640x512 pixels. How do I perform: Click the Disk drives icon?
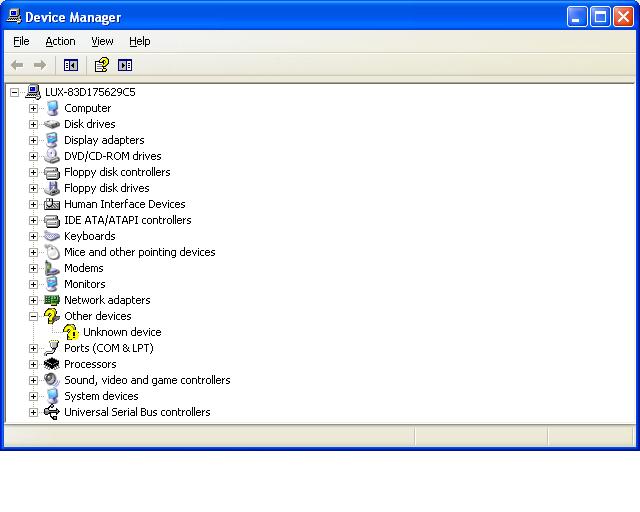[52, 124]
